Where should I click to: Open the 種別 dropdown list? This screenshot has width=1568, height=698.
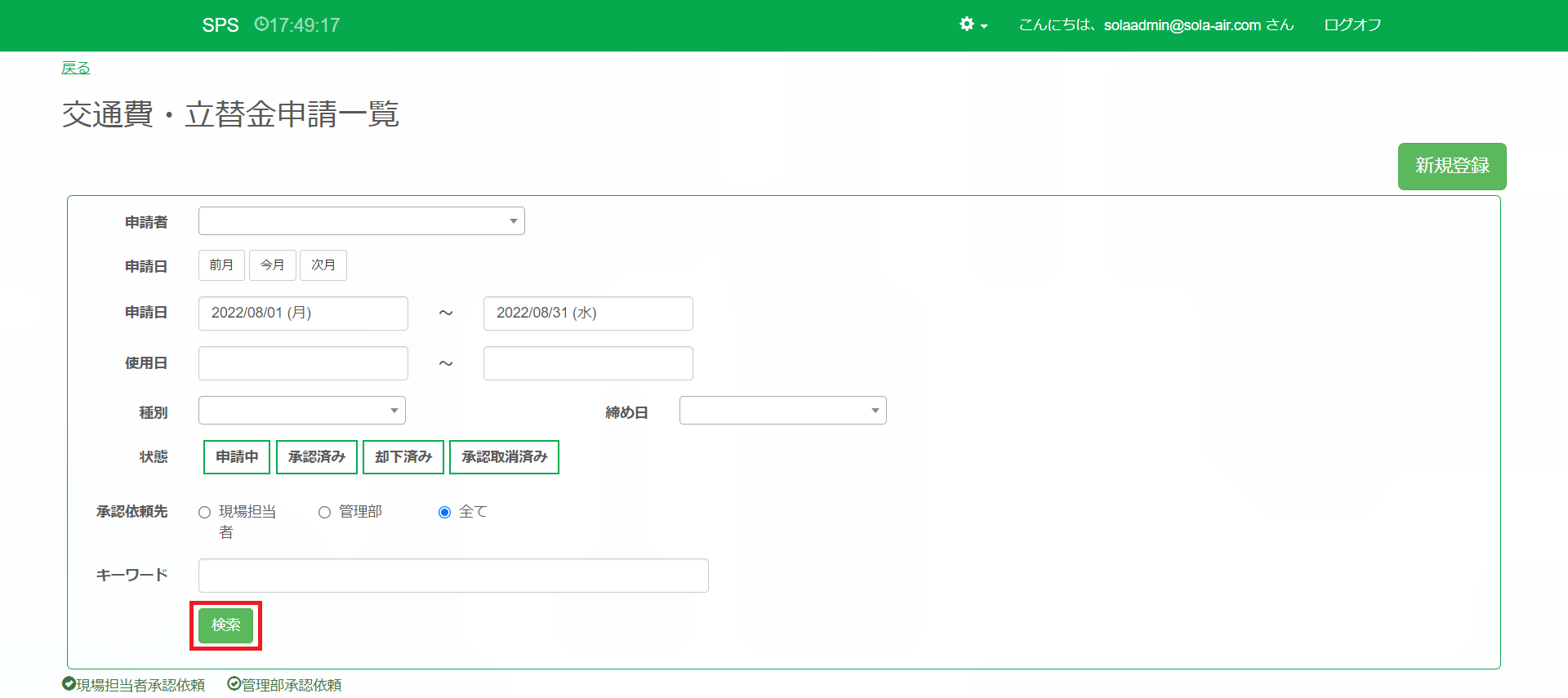tap(301, 411)
